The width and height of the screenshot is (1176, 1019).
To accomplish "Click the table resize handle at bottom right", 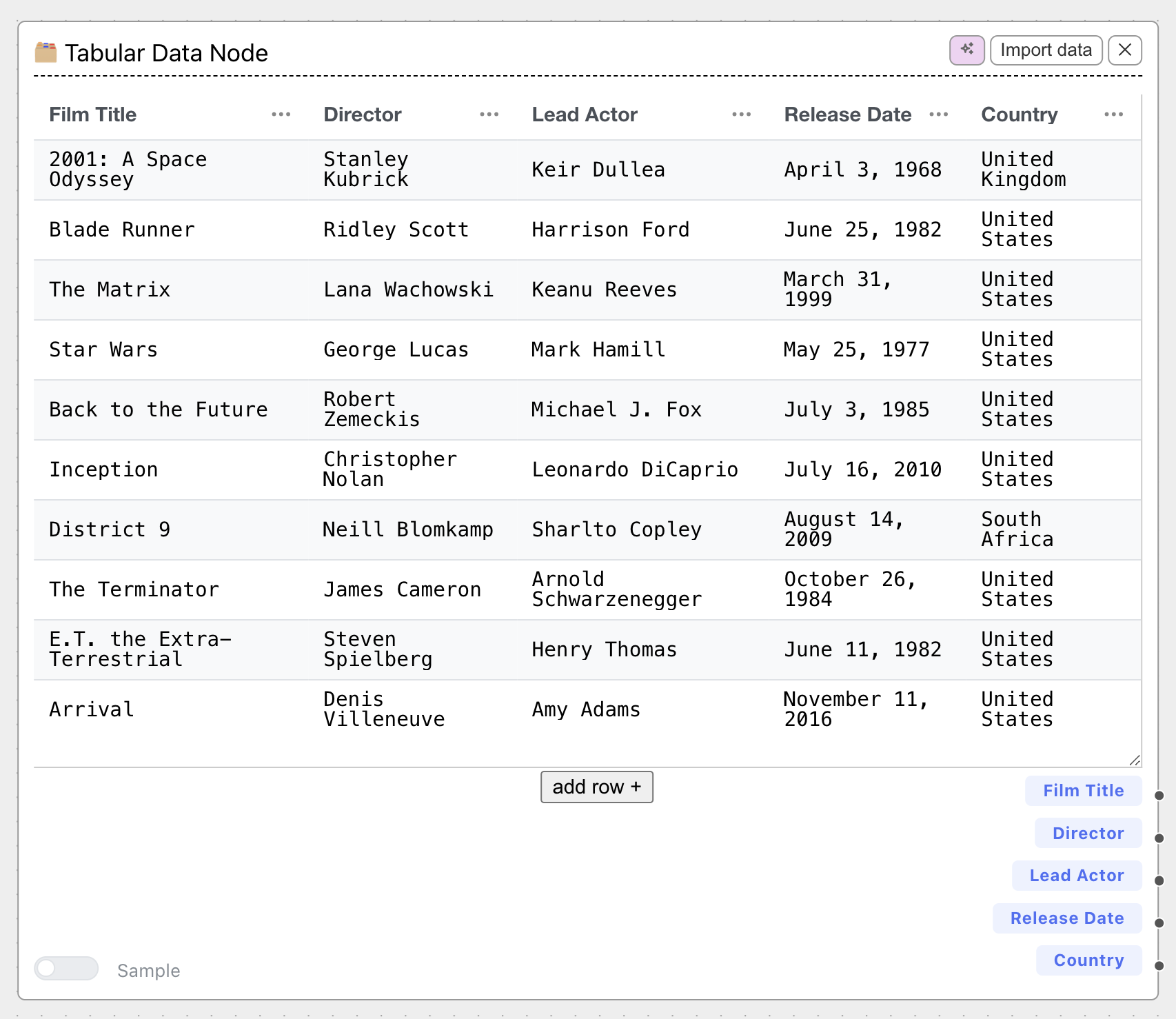I will (x=1135, y=760).
